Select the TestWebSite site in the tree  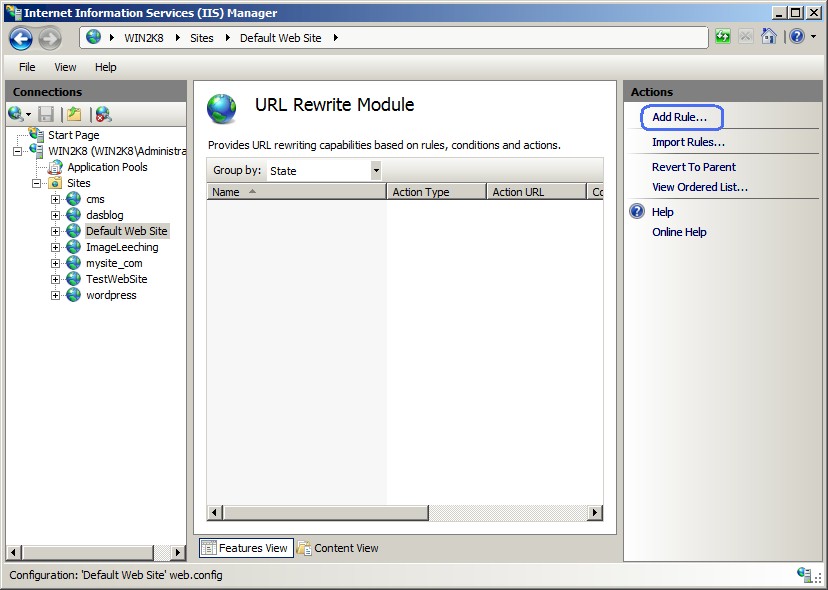(x=117, y=279)
